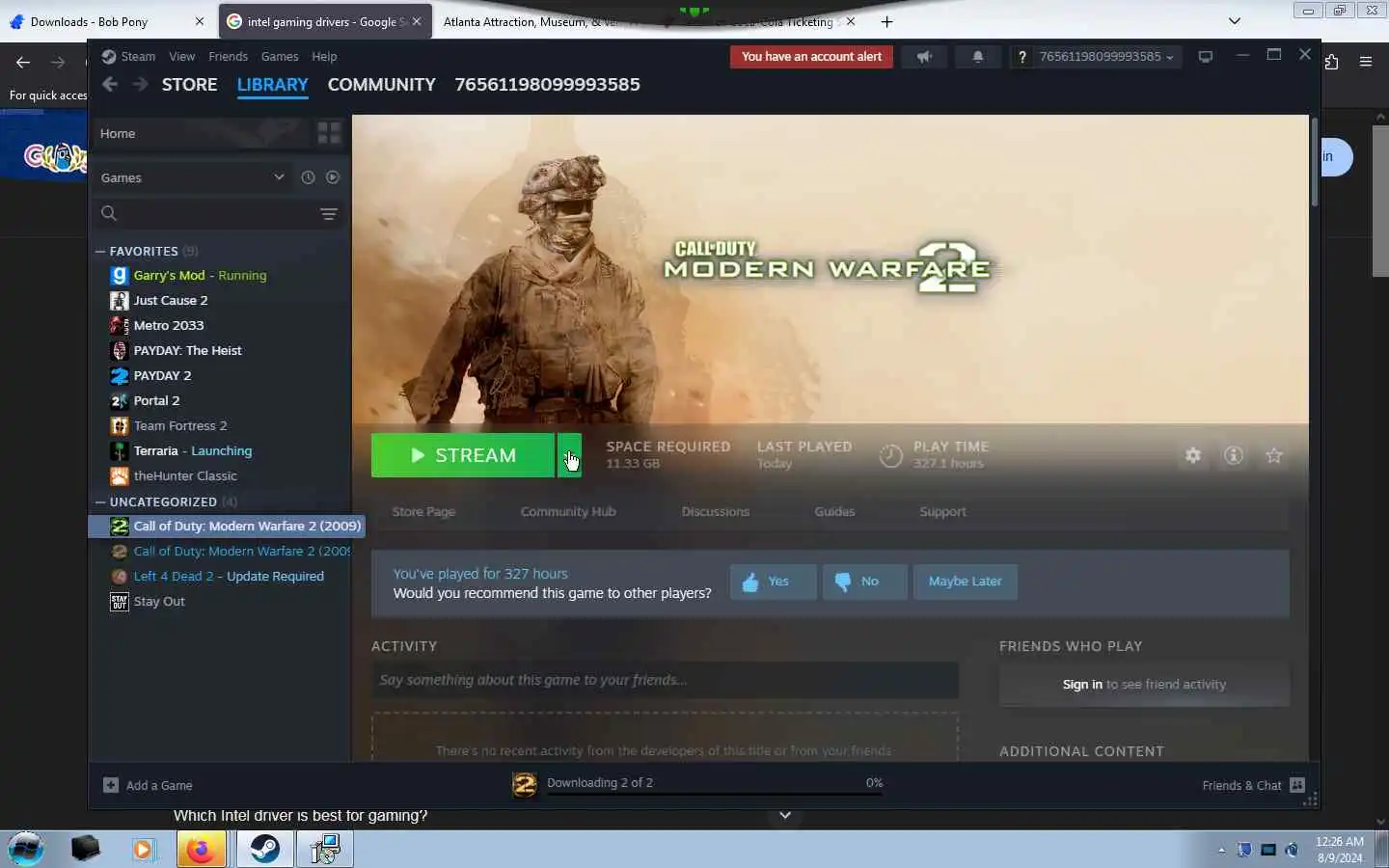The image size is (1389, 868).
Task: Open Steam from the taskbar
Action: pos(264,849)
